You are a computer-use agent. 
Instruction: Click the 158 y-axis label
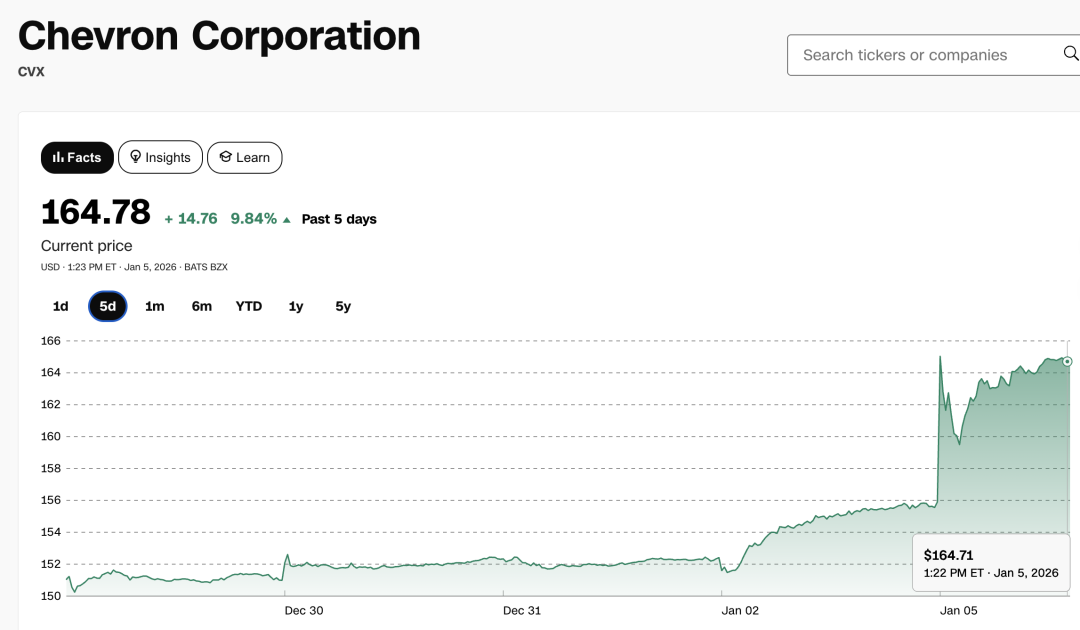[51, 468]
